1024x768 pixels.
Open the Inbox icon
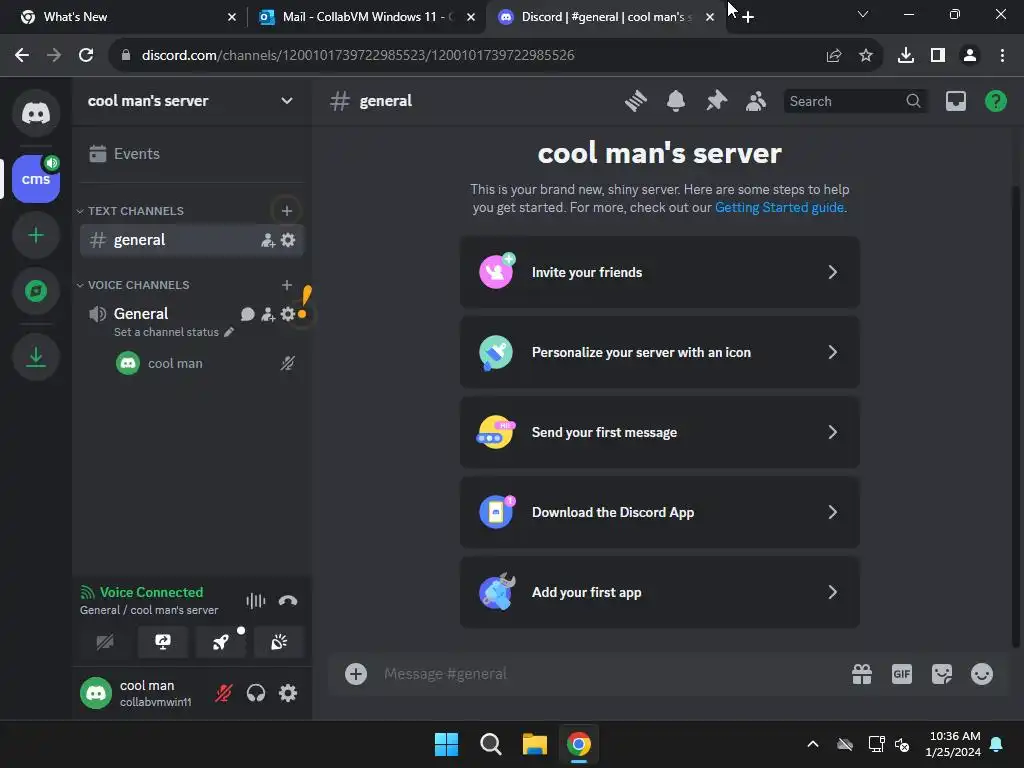(x=955, y=101)
